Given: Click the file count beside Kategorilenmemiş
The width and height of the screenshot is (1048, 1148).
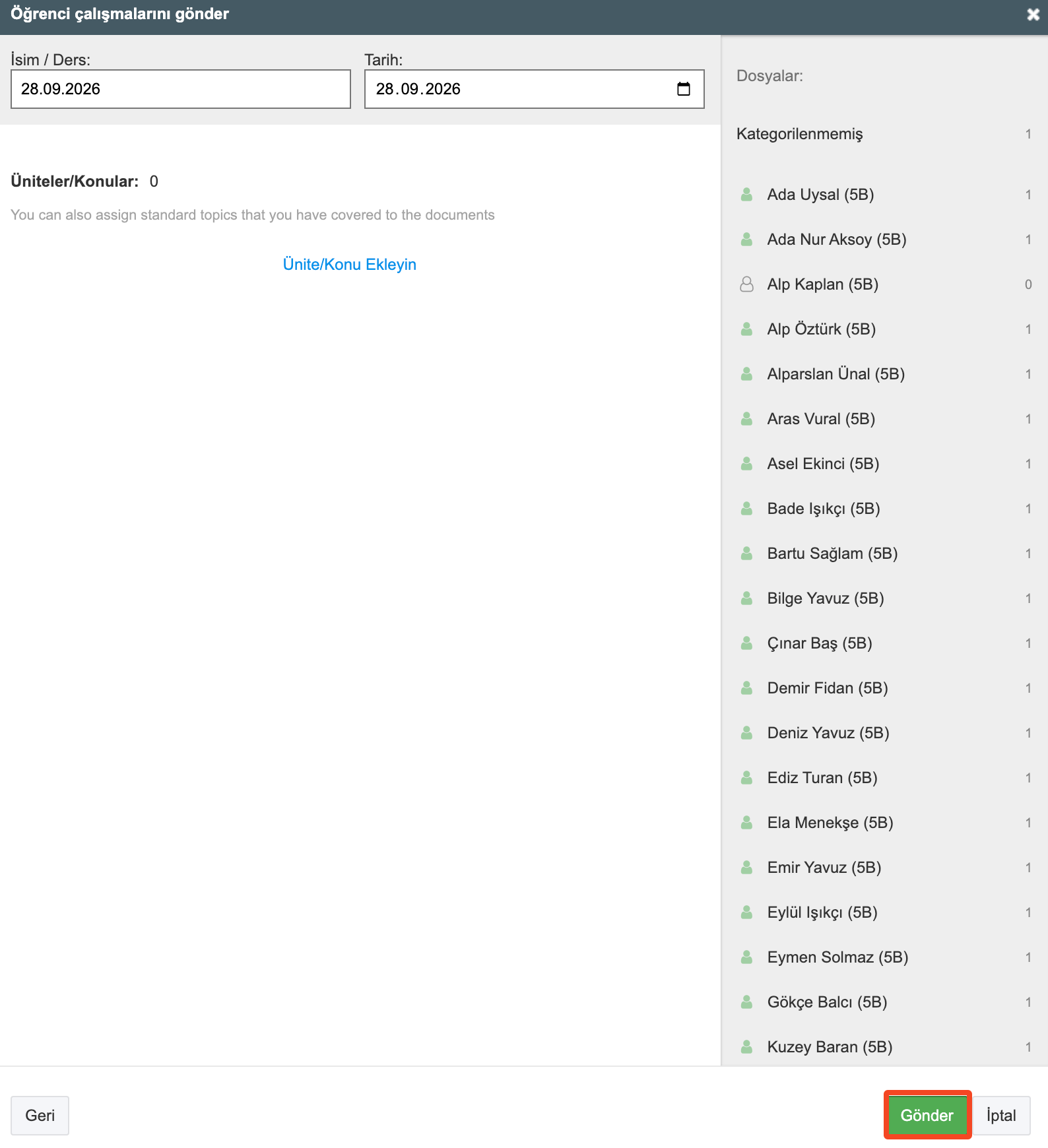Looking at the screenshot, I should 1028,134.
